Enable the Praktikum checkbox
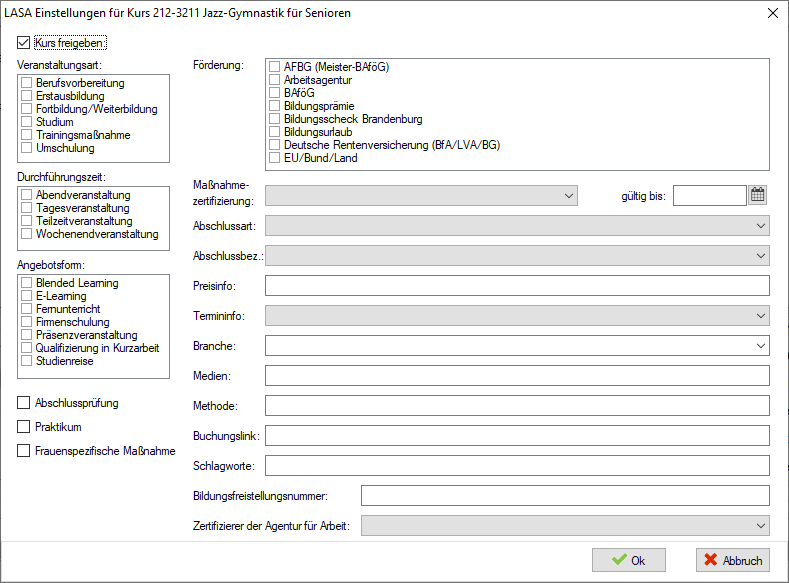This screenshot has width=789, height=583. (x=24, y=427)
